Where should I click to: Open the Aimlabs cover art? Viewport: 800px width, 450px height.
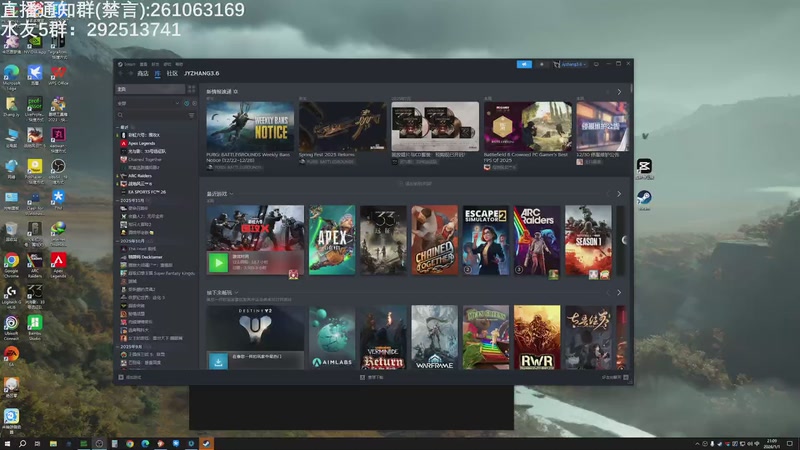coord(332,337)
